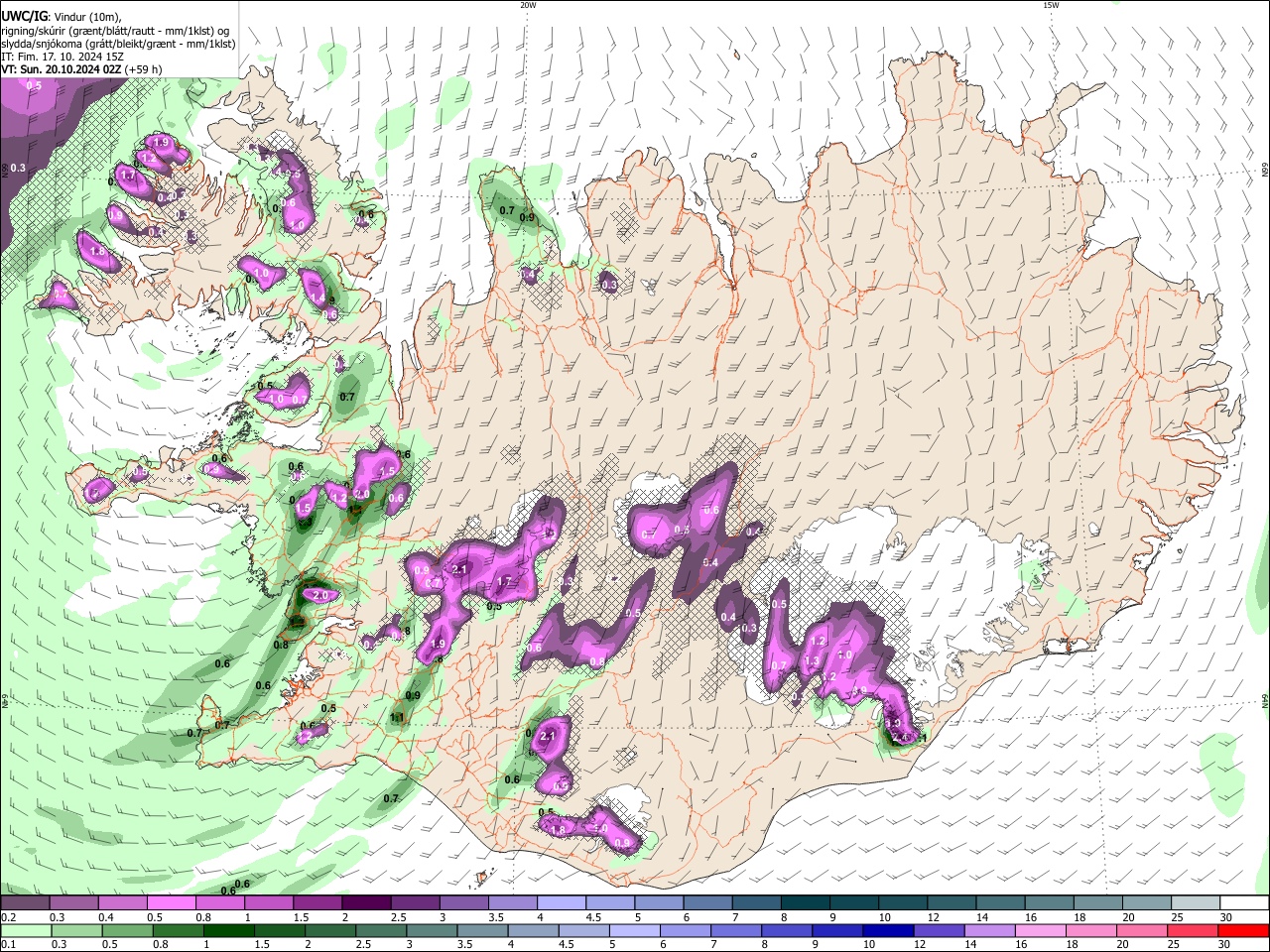
Task: Click the darkest green swatch labeled 1 in lower legend
Action: tap(228, 931)
